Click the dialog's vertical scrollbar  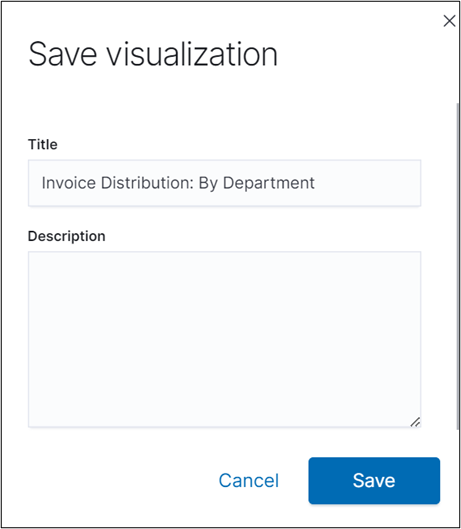(458, 267)
